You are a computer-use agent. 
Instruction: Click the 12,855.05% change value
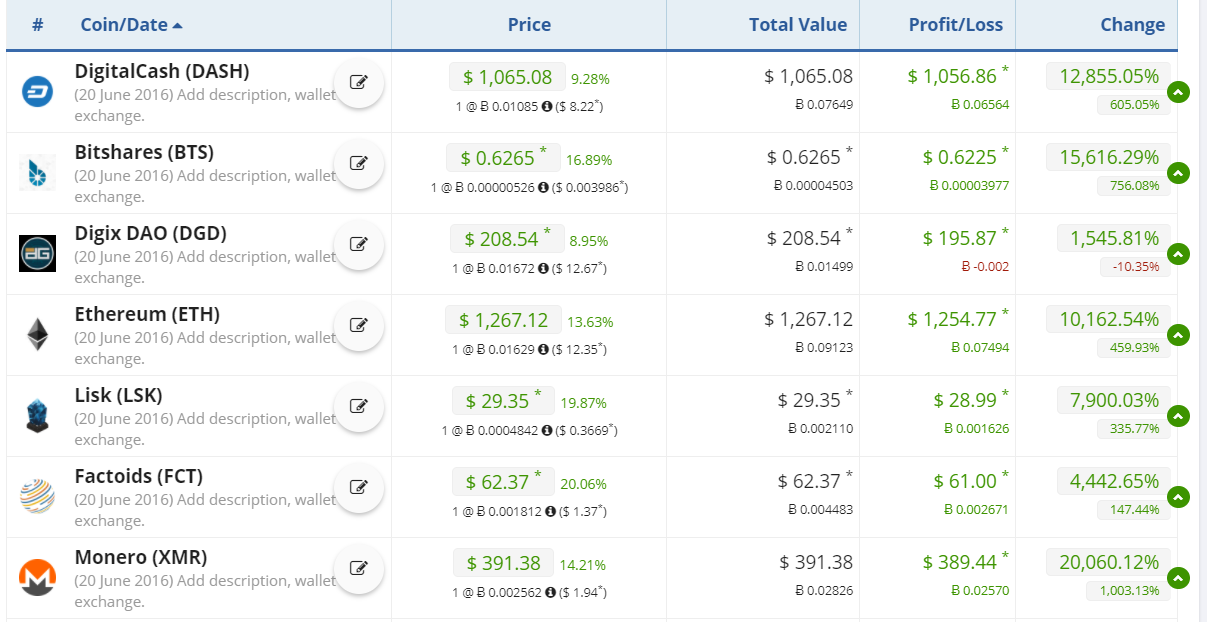pyautogui.click(x=1108, y=76)
